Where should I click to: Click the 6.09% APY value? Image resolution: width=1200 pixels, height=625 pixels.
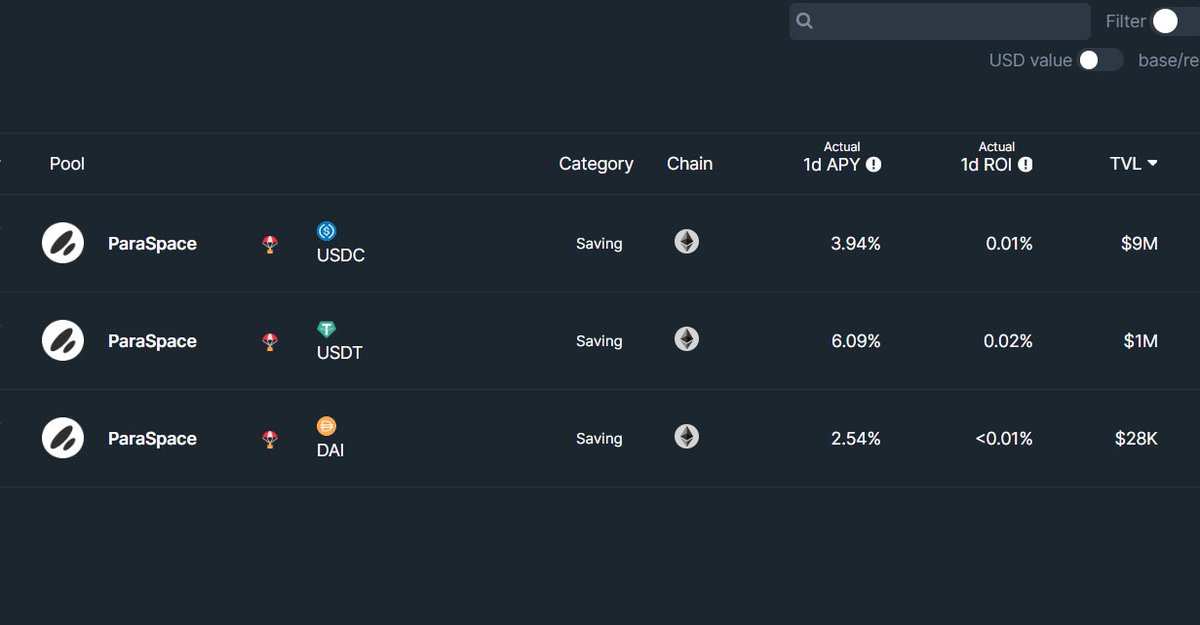[x=856, y=341]
